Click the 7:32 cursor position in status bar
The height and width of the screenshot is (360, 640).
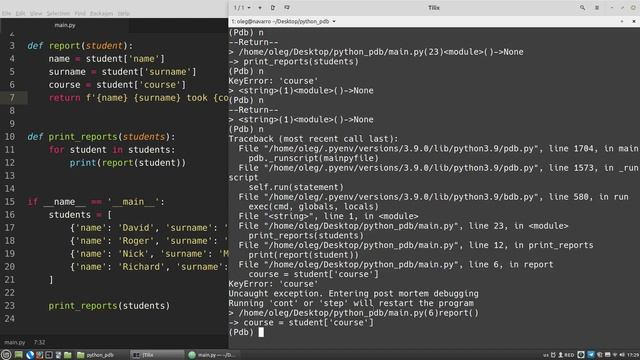pyautogui.click(x=40, y=342)
